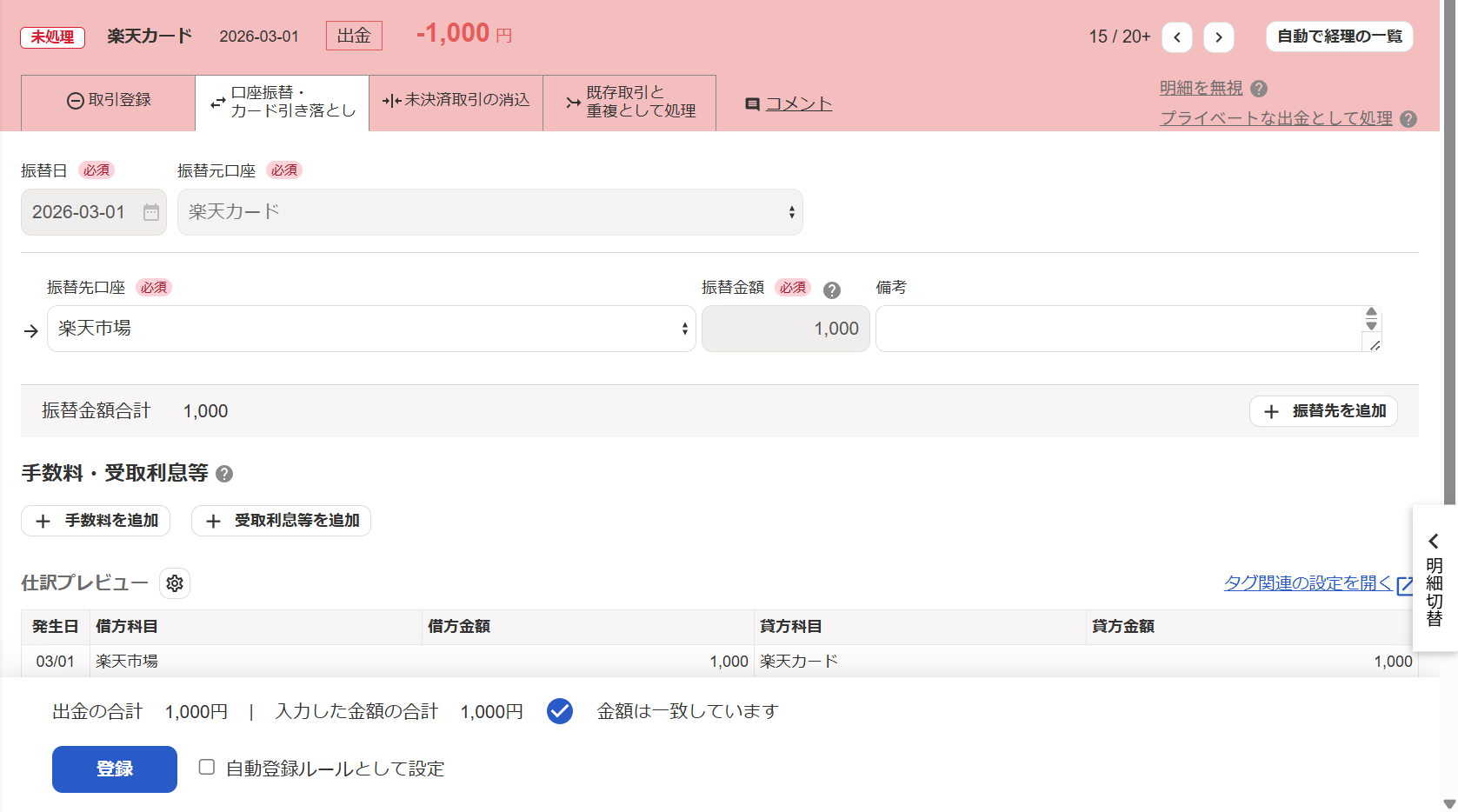1458x812 pixels.
Task: Go to the previous transaction detail
Action: pos(1177,37)
